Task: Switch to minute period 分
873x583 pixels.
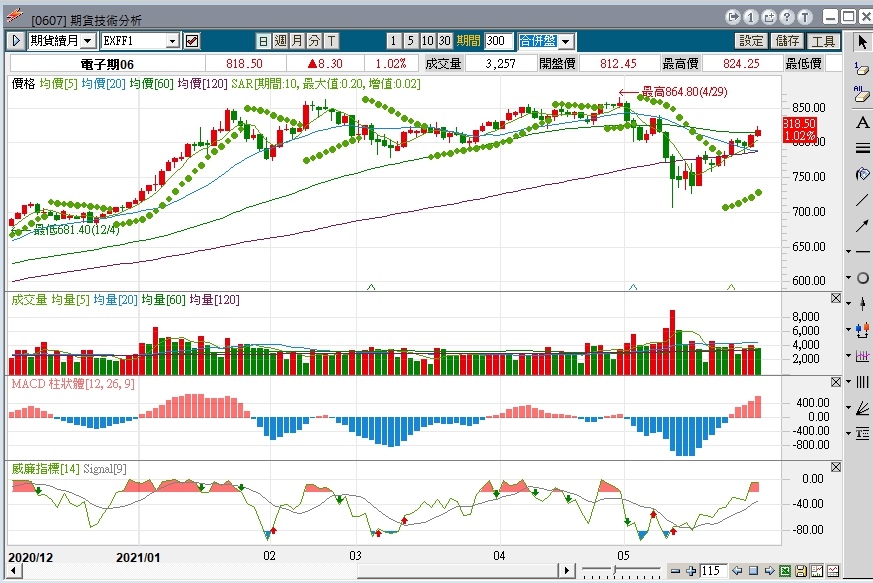Action: (315, 41)
